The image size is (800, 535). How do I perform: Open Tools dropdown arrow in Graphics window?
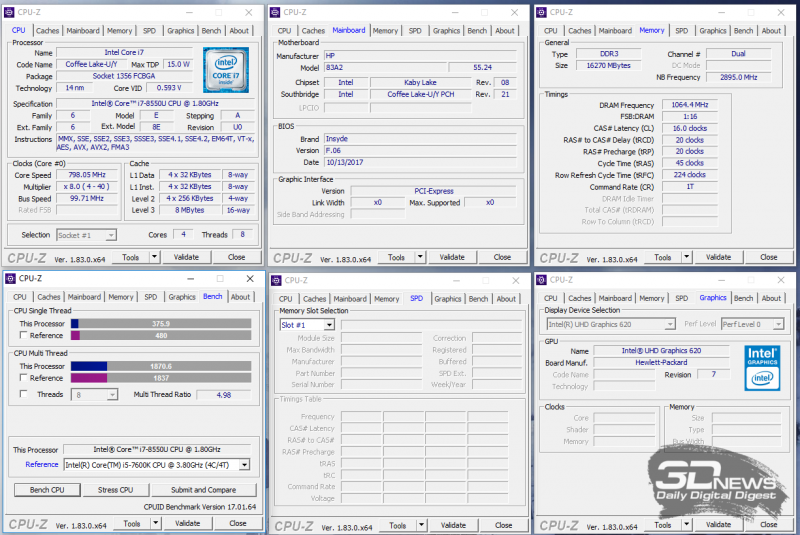click(x=687, y=524)
